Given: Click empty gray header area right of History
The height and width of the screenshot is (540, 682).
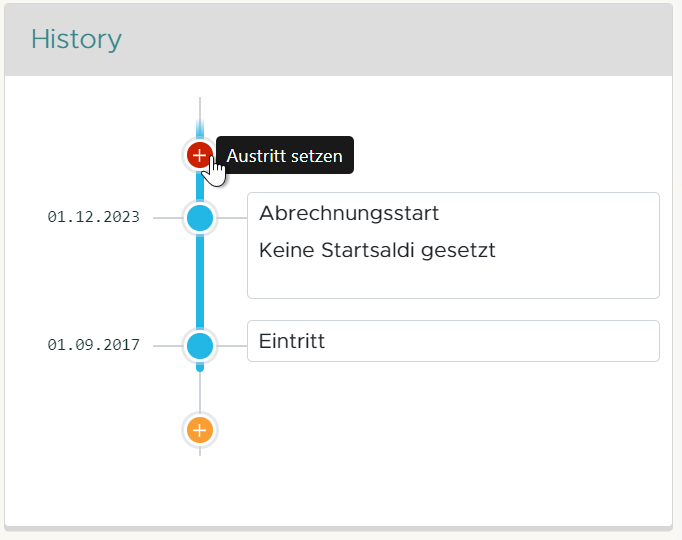Looking at the screenshot, I should coord(400,40).
